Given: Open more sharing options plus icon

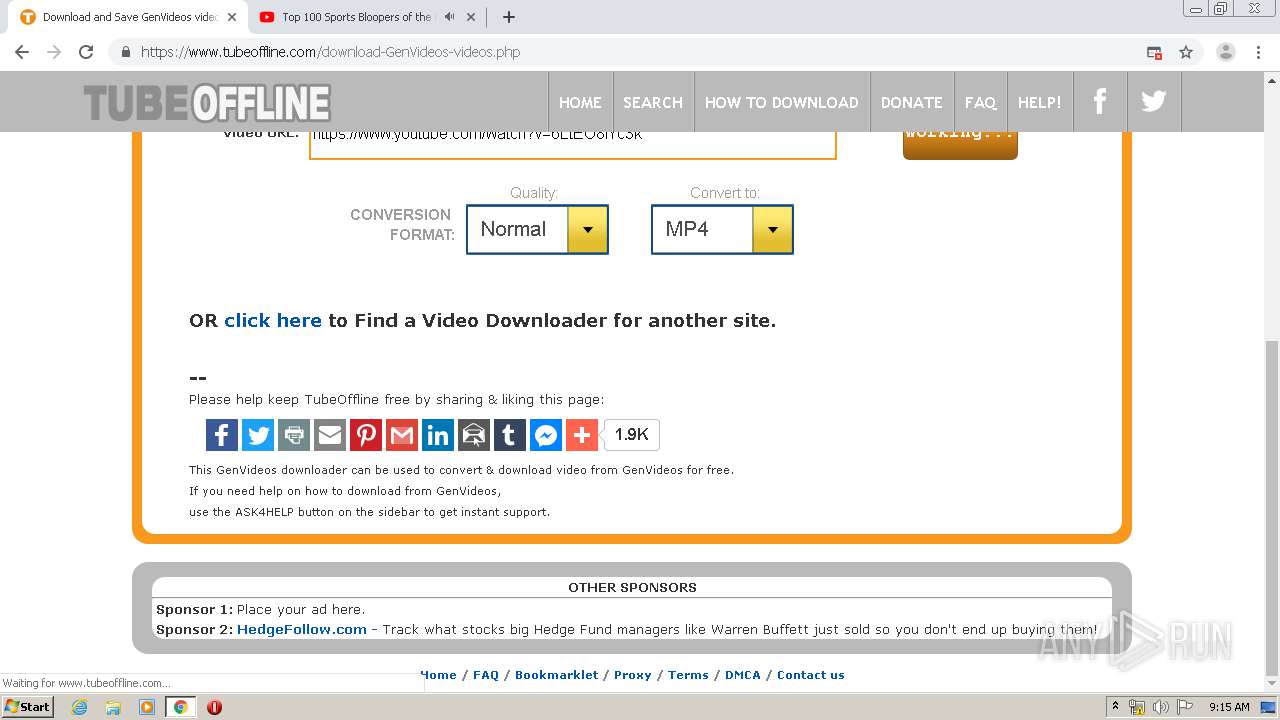Looking at the screenshot, I should 582,435.
